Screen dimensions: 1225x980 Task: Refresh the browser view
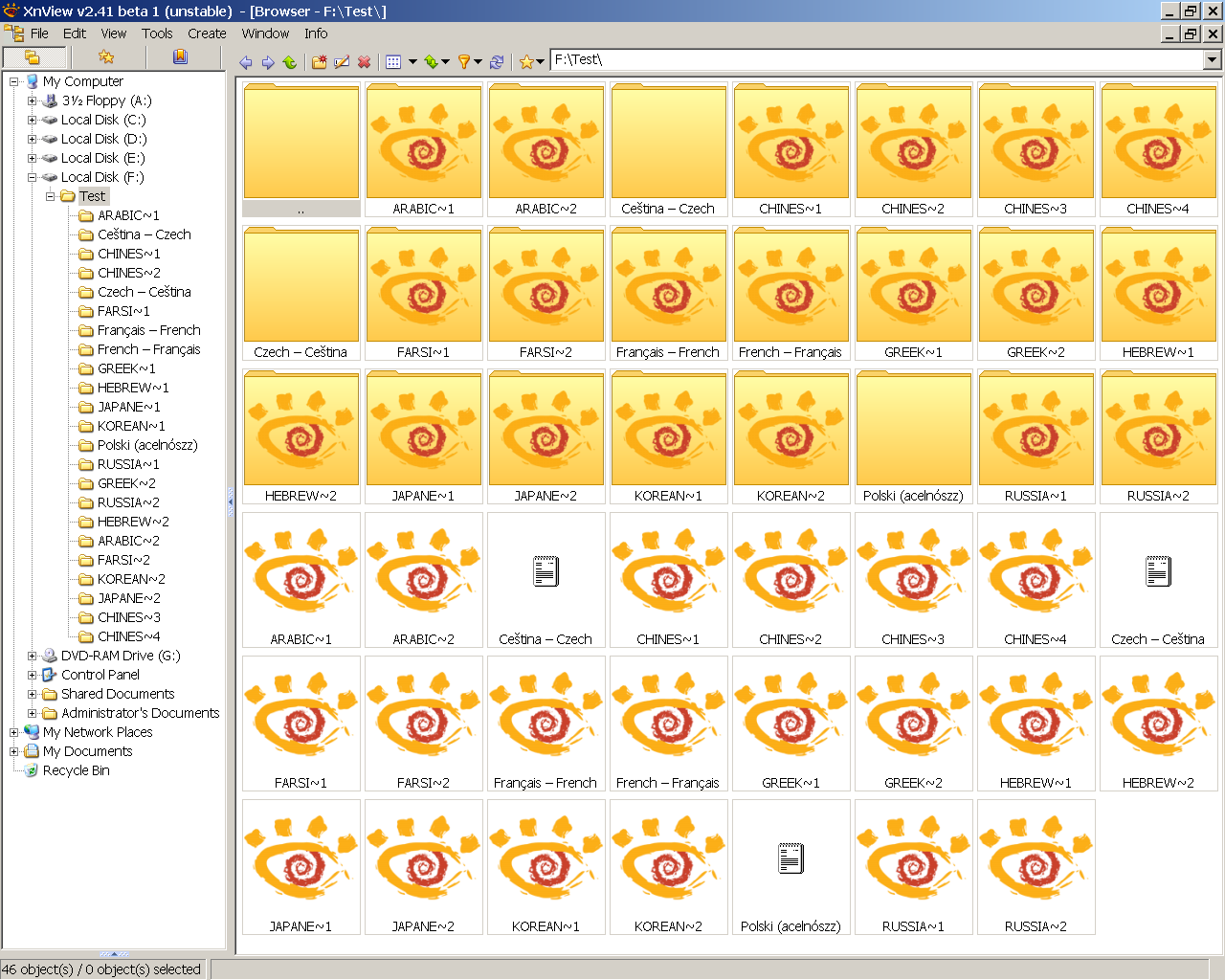tap(497, 62)
